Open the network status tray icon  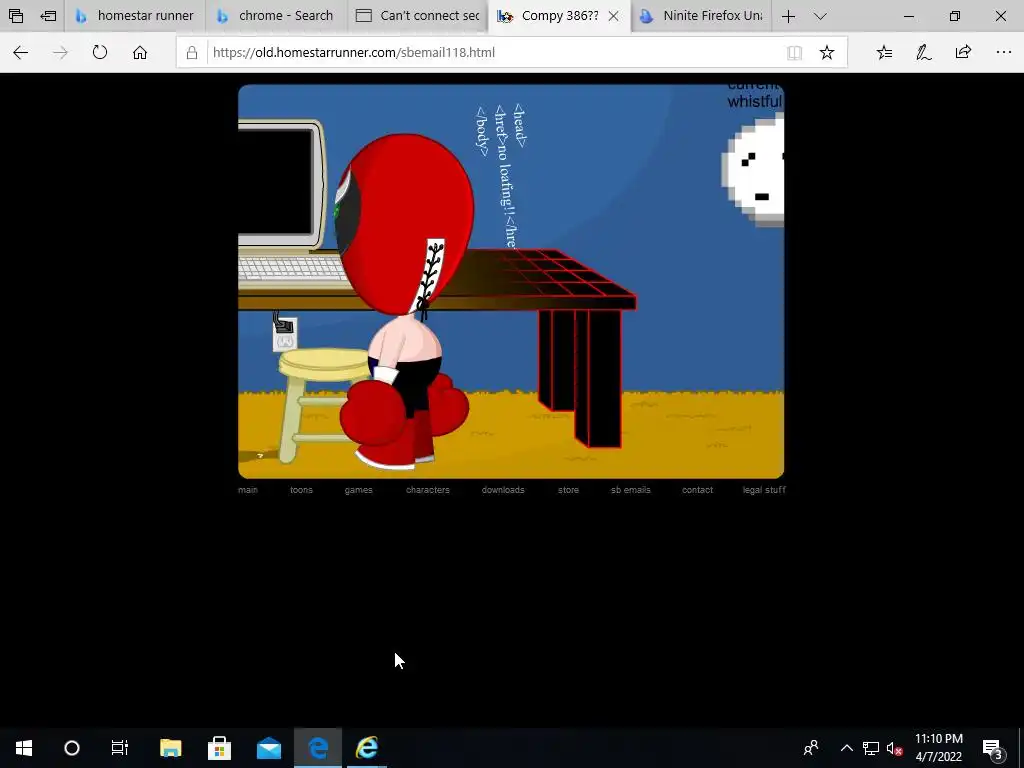[x=871, y=748]
